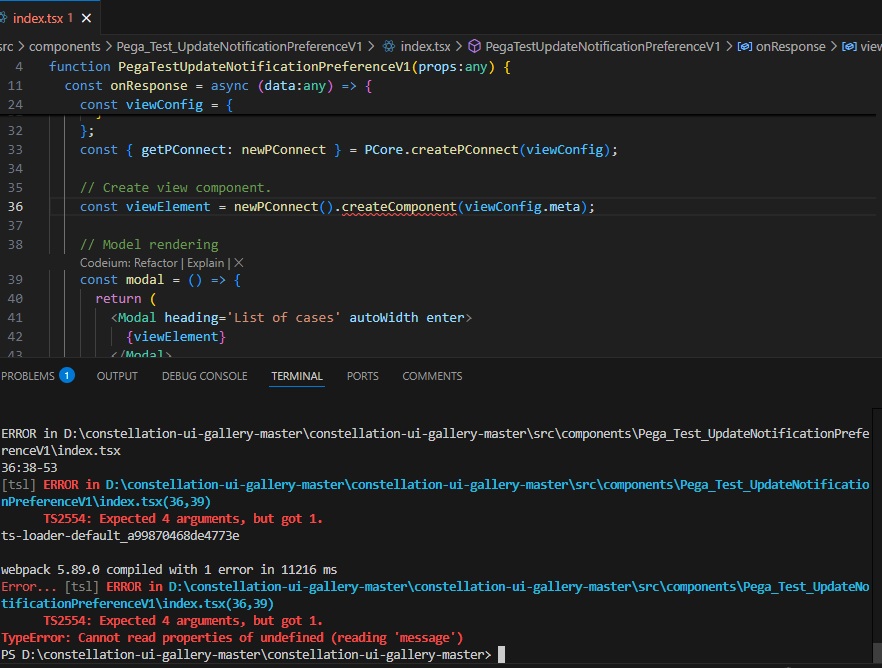Open the OUTPUT panel tab
882x668 pixels.
point(117,376)
